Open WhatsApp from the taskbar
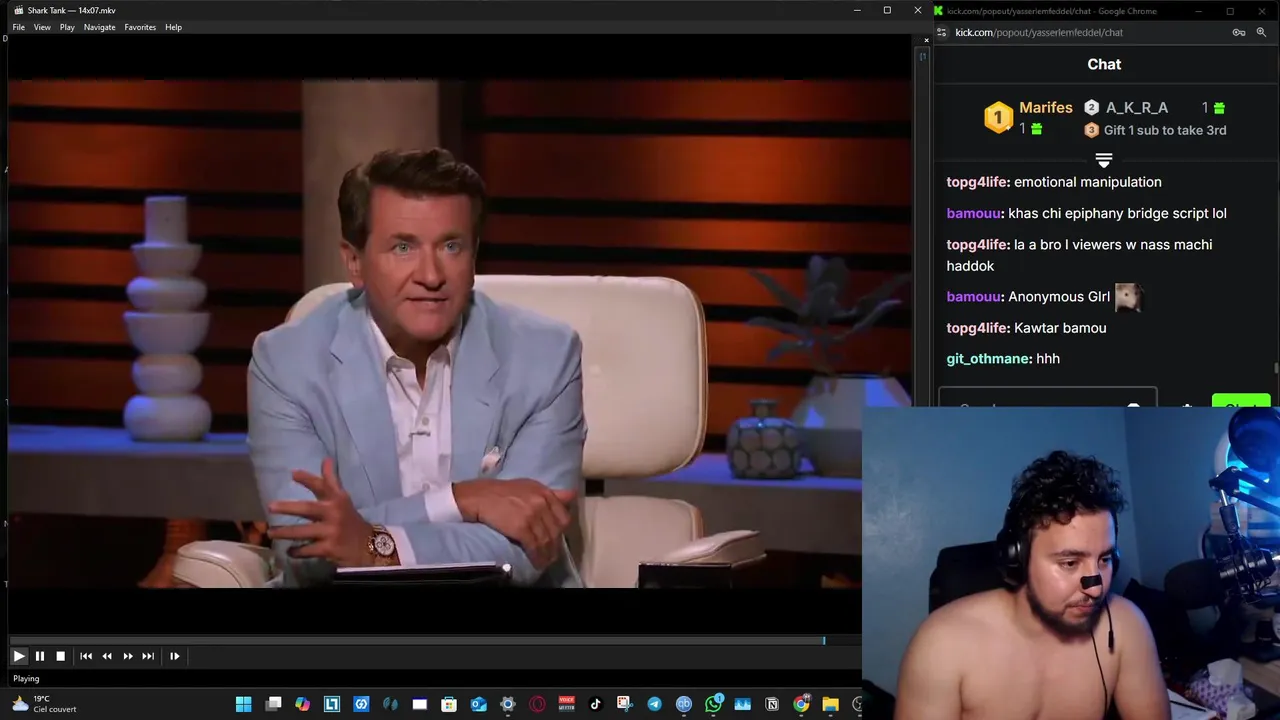This screenshot has width=1280, height=720. tap(713, 704)
